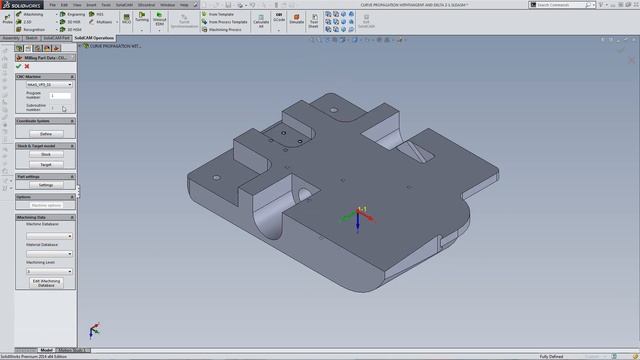Click the Target button

click(x=46, y=165)
